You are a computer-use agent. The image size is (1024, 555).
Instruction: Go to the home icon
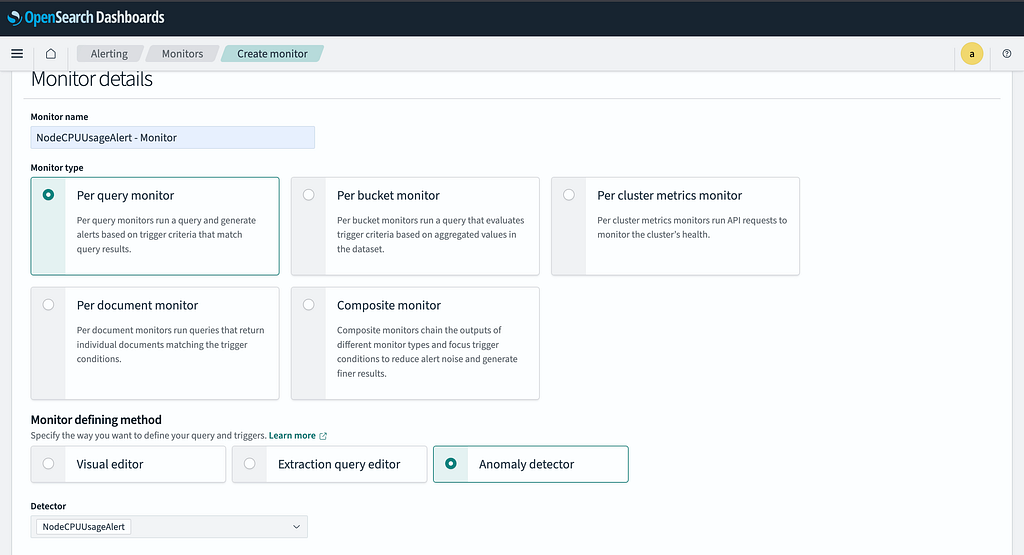pyautogui.click(x=50, y=54)
